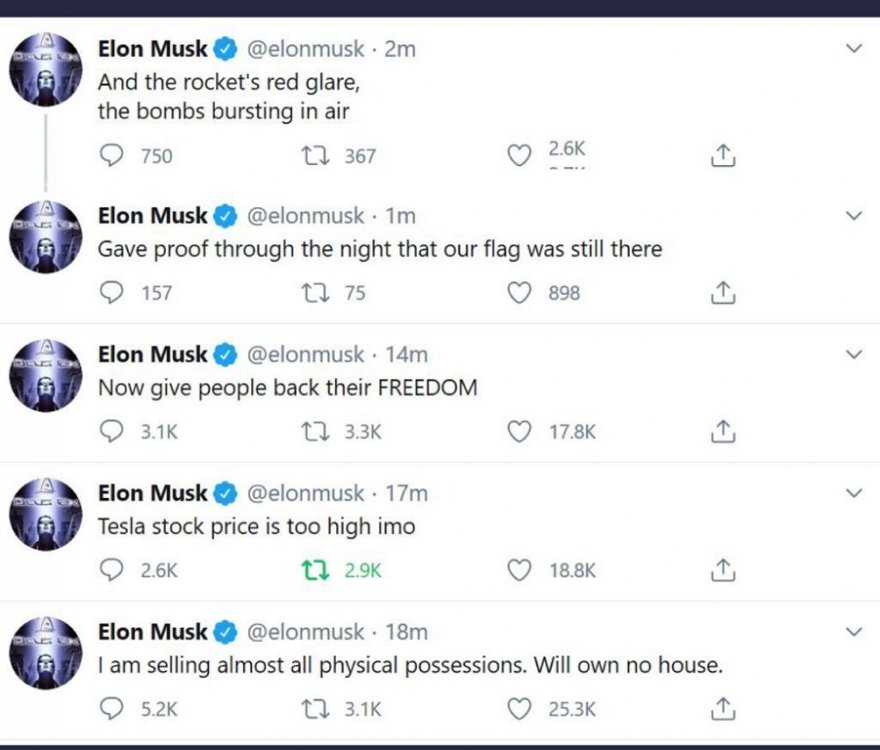The width and height of the screenshot is (880, 750).
Task: Share the 'flag was still there' tweet
Action: (723, 293)
